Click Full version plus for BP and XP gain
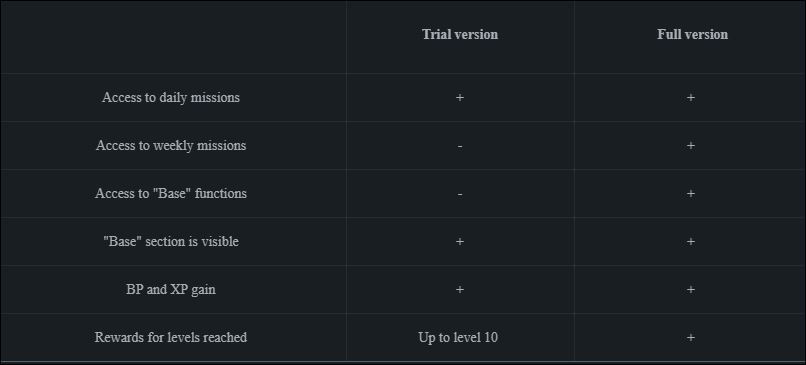 (x=691, y=289)
